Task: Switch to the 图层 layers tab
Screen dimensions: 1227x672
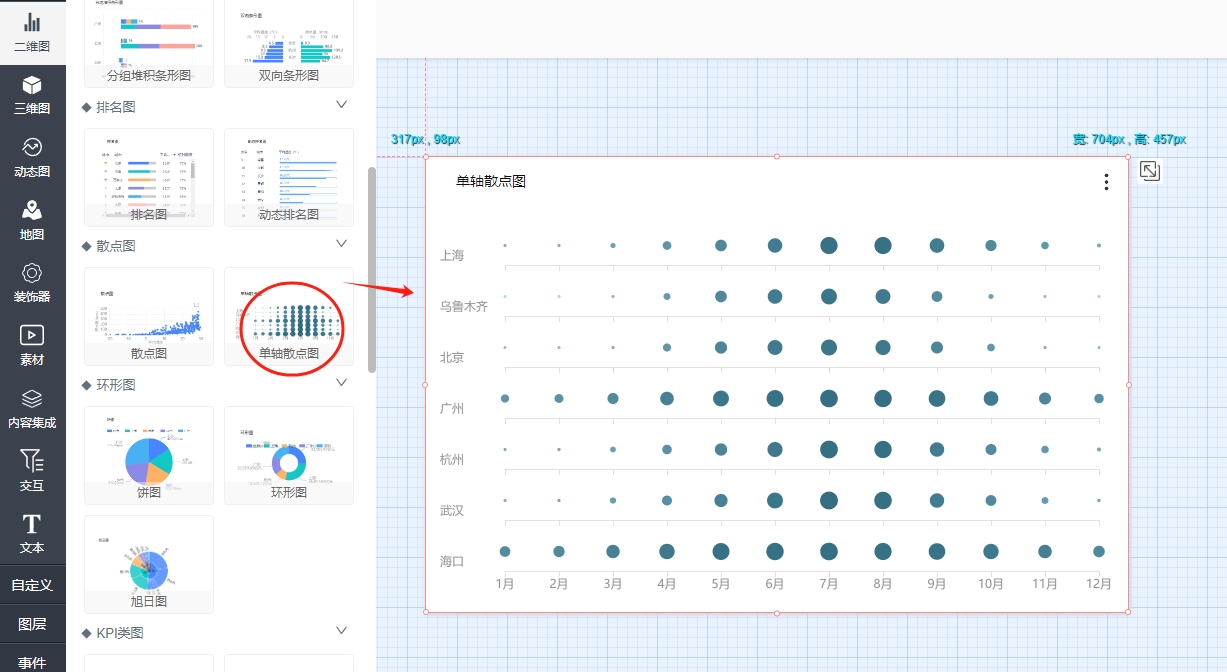Action: 32,624
